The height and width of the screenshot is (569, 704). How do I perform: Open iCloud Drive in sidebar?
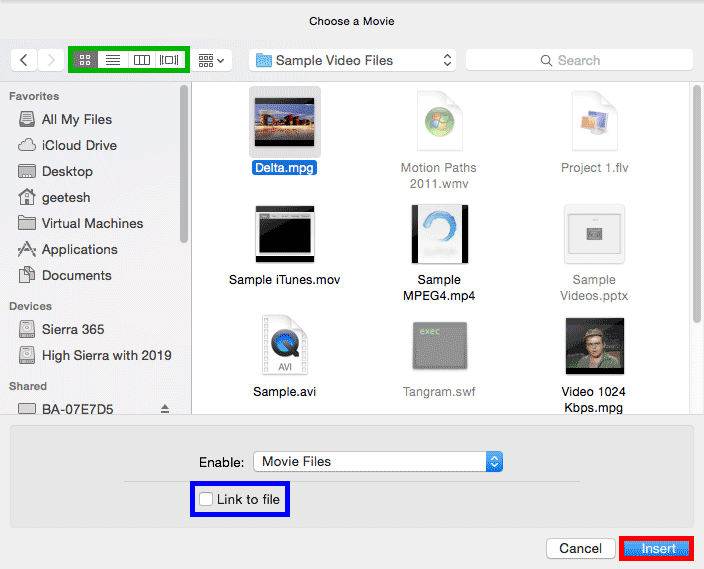click(x=79, y=145)
